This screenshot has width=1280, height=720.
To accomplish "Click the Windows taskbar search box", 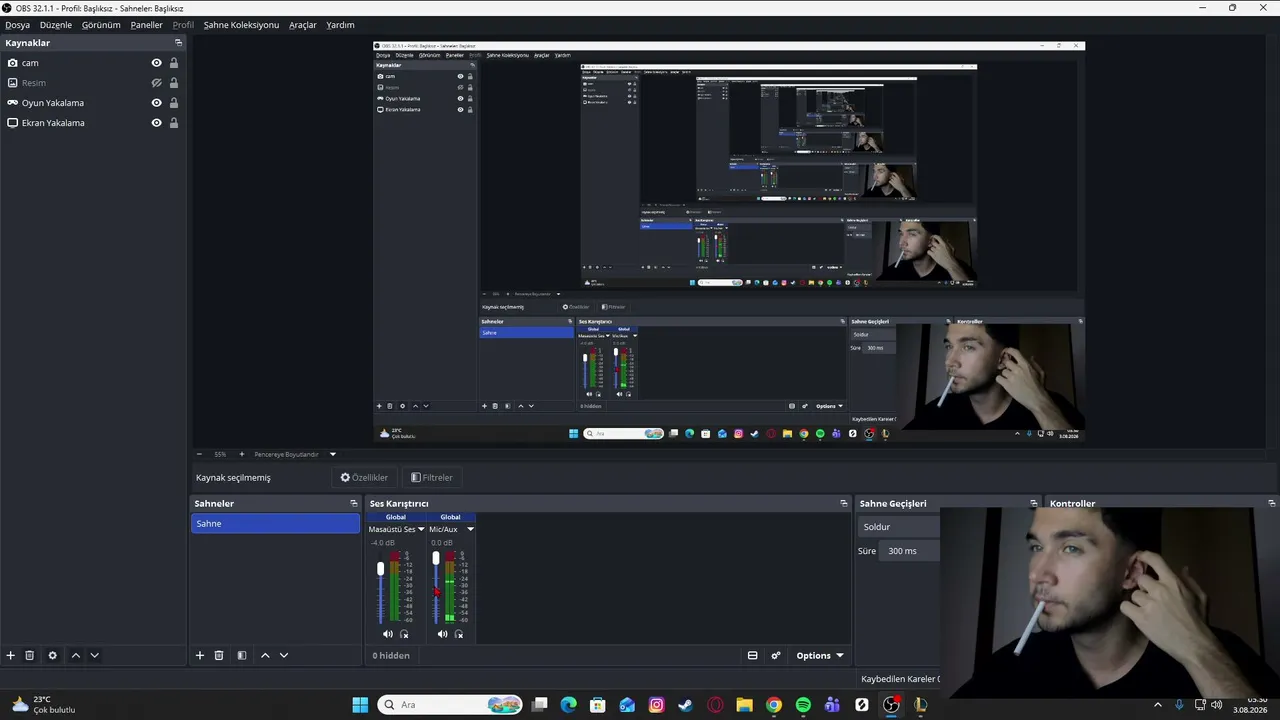I will (x=449, y=705).
